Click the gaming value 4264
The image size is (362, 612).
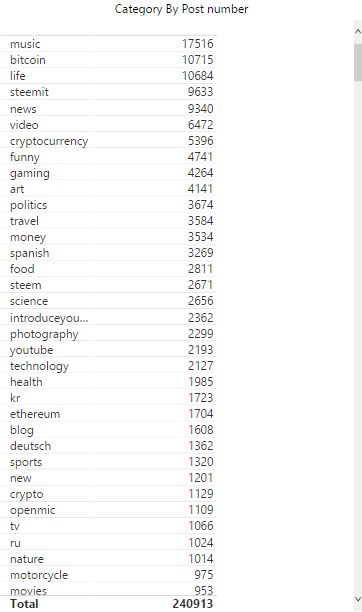[200, 173]
